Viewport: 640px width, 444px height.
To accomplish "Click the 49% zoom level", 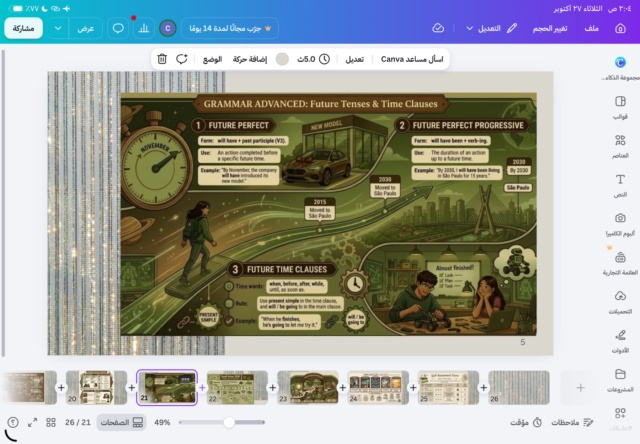I will 162,422.
